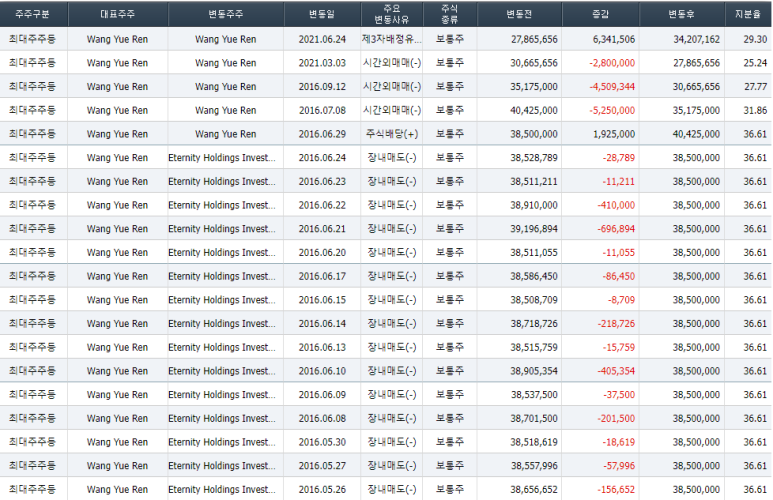Click the 변동주주 column header

coord(225,14)
